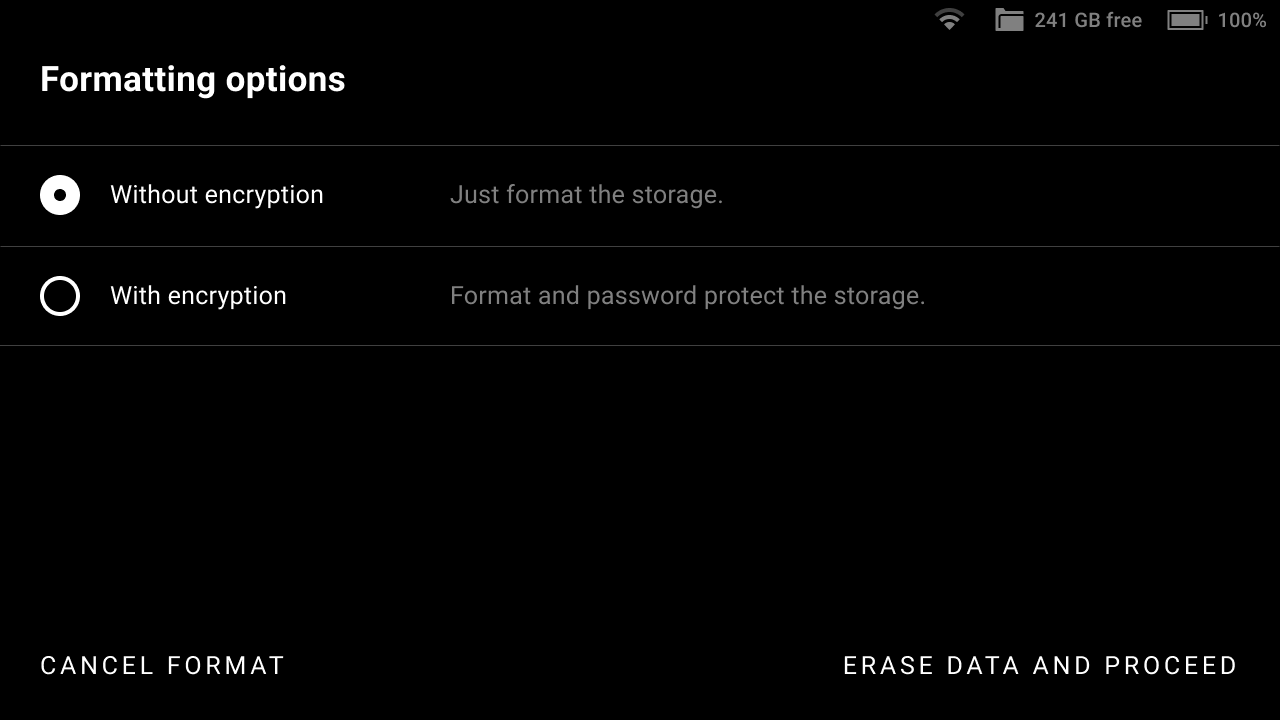The image size is (1280, 720).
Task: Click the word CANCEL in the bottom-left button
Action: [97, 666]
